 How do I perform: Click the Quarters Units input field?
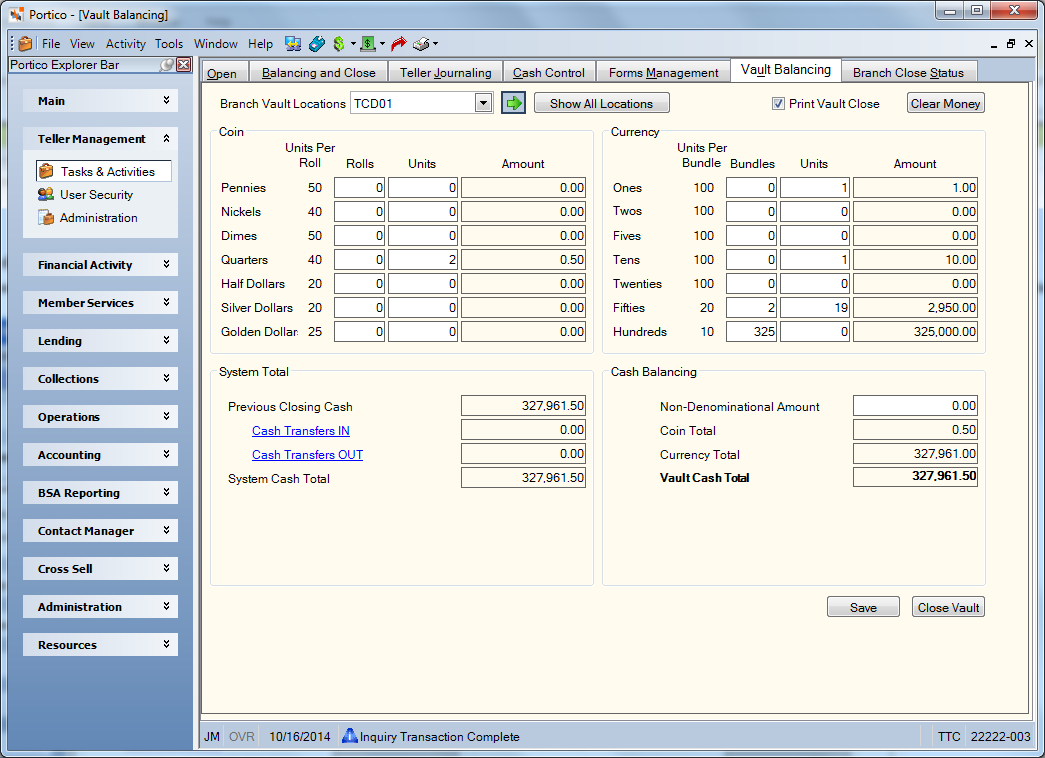click(423, 260)
